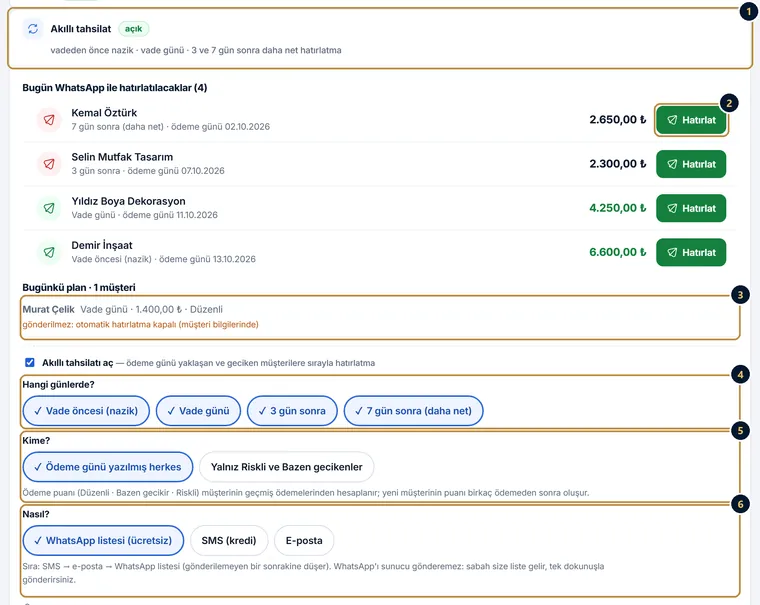Click the Demir İnşaat customer name

pos(102,245)
